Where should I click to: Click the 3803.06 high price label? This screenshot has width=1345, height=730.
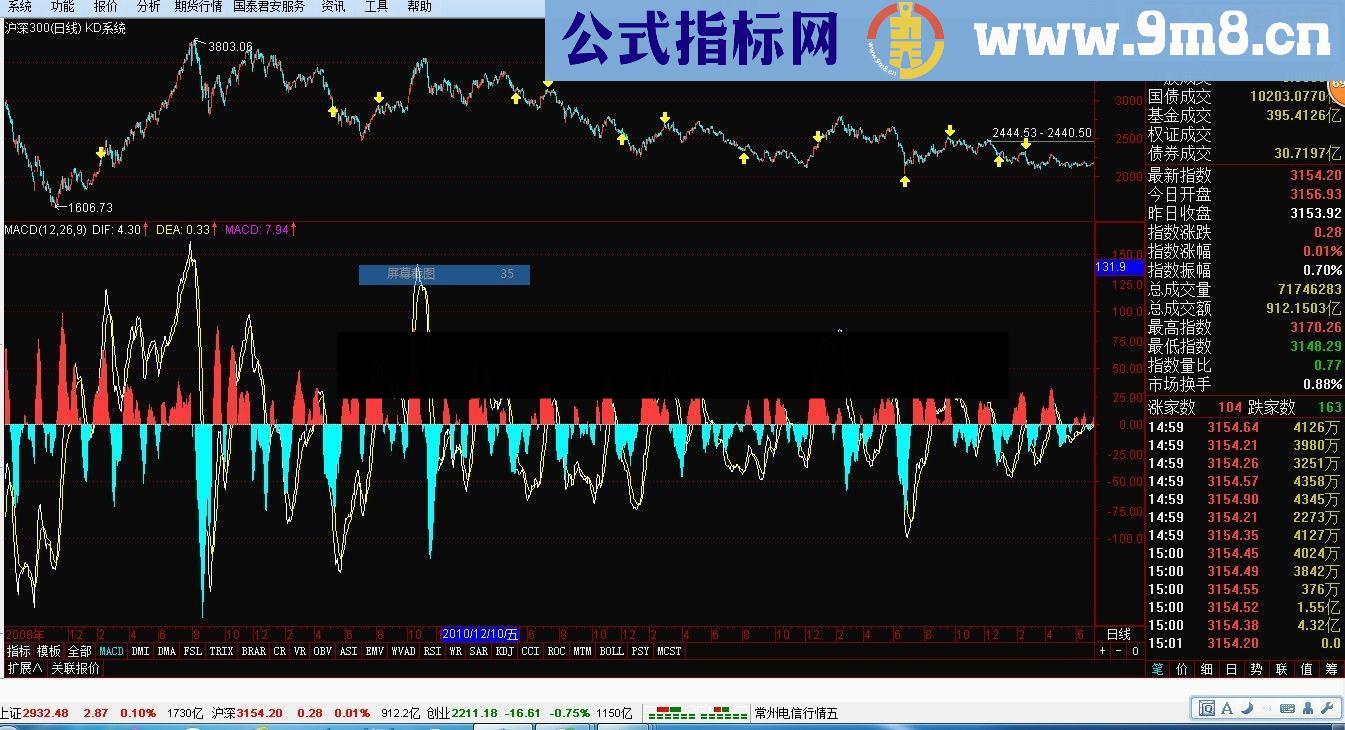(229, 46)
